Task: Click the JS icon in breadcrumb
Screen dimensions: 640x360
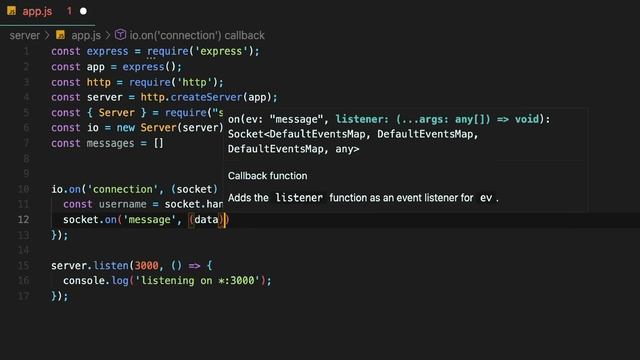Action: (x=60, y=35)
